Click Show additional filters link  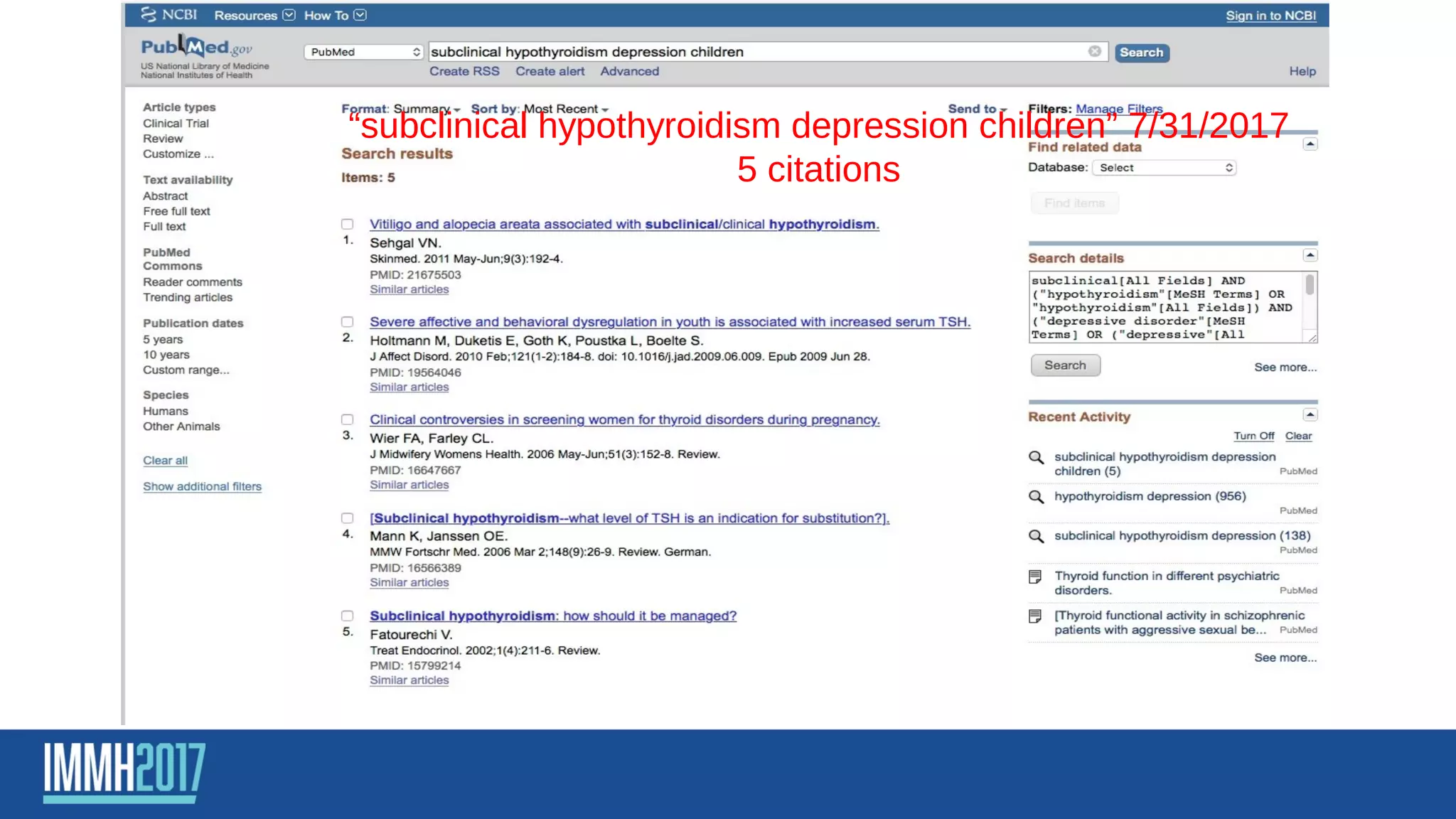(202, 486)
